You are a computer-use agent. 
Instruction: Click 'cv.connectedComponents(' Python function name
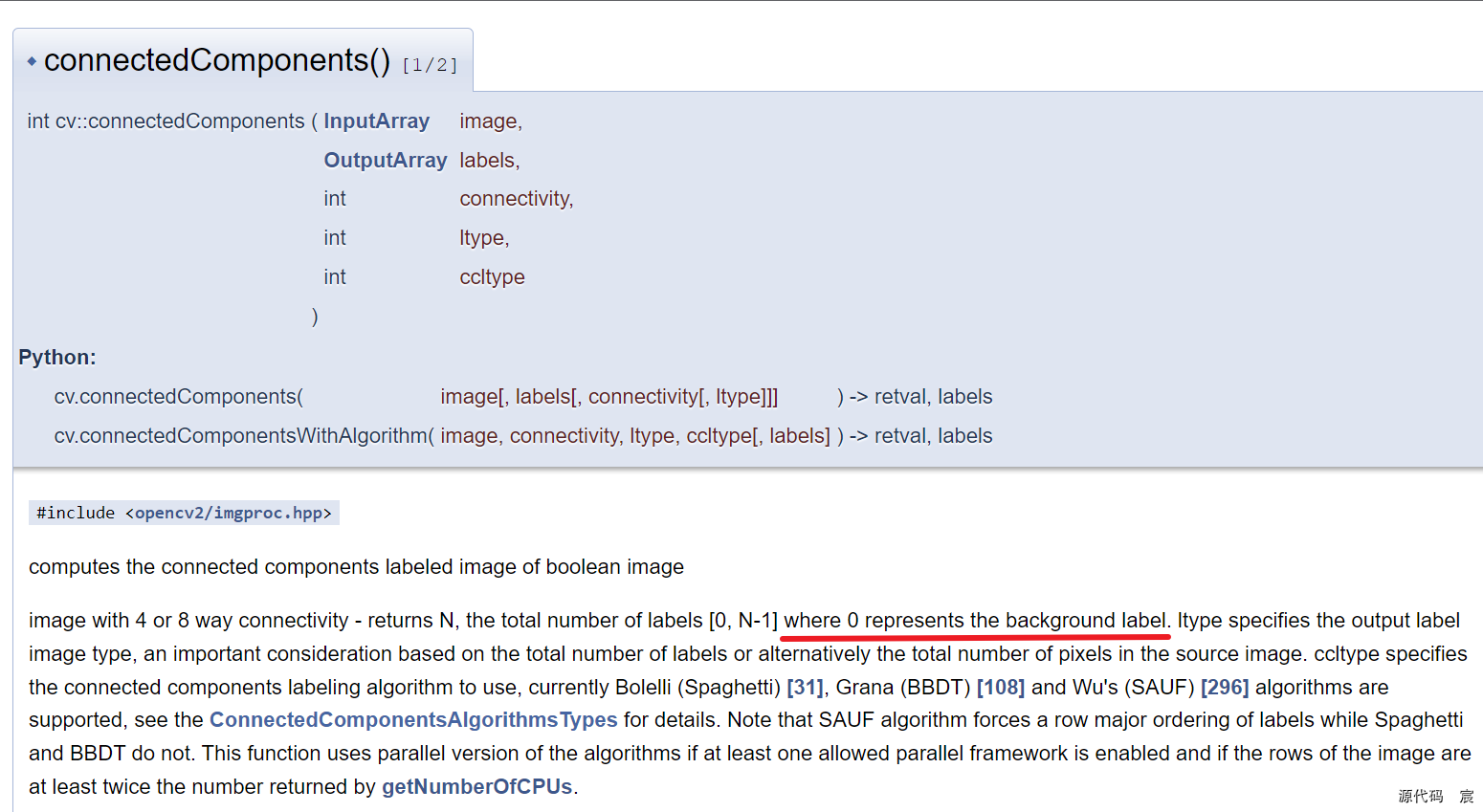[x=179, y=396]
